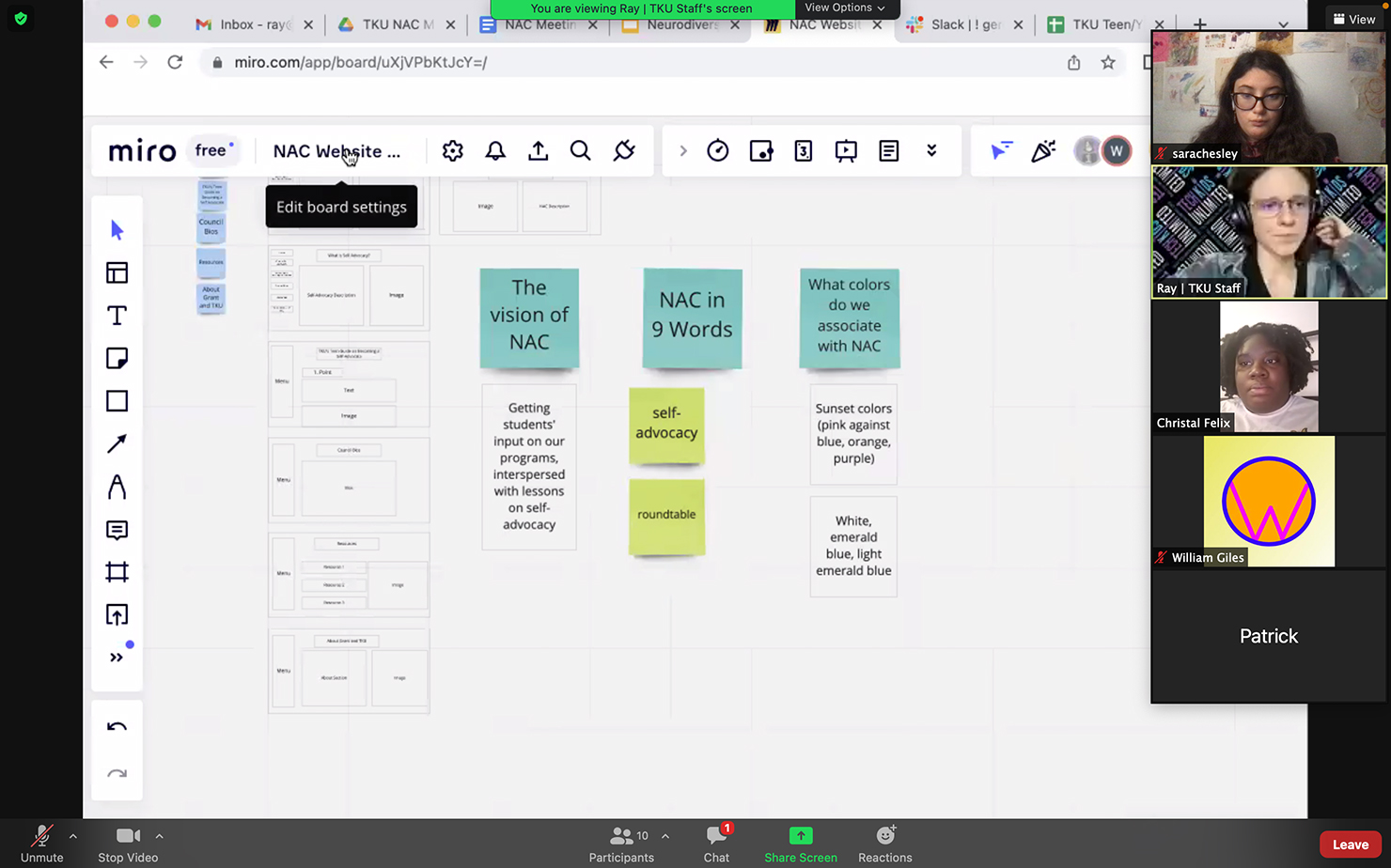Expand the Participants options caret
This screenshot has width=1391, height=868.
click(665, 836)
